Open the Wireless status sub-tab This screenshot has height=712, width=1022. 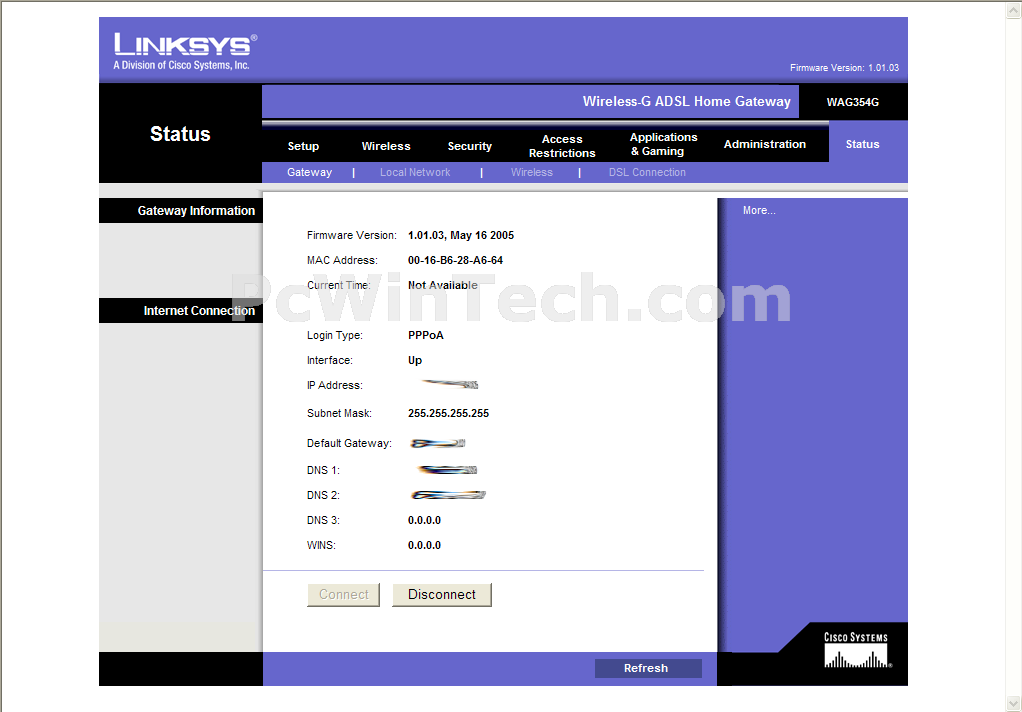point(532,172)
